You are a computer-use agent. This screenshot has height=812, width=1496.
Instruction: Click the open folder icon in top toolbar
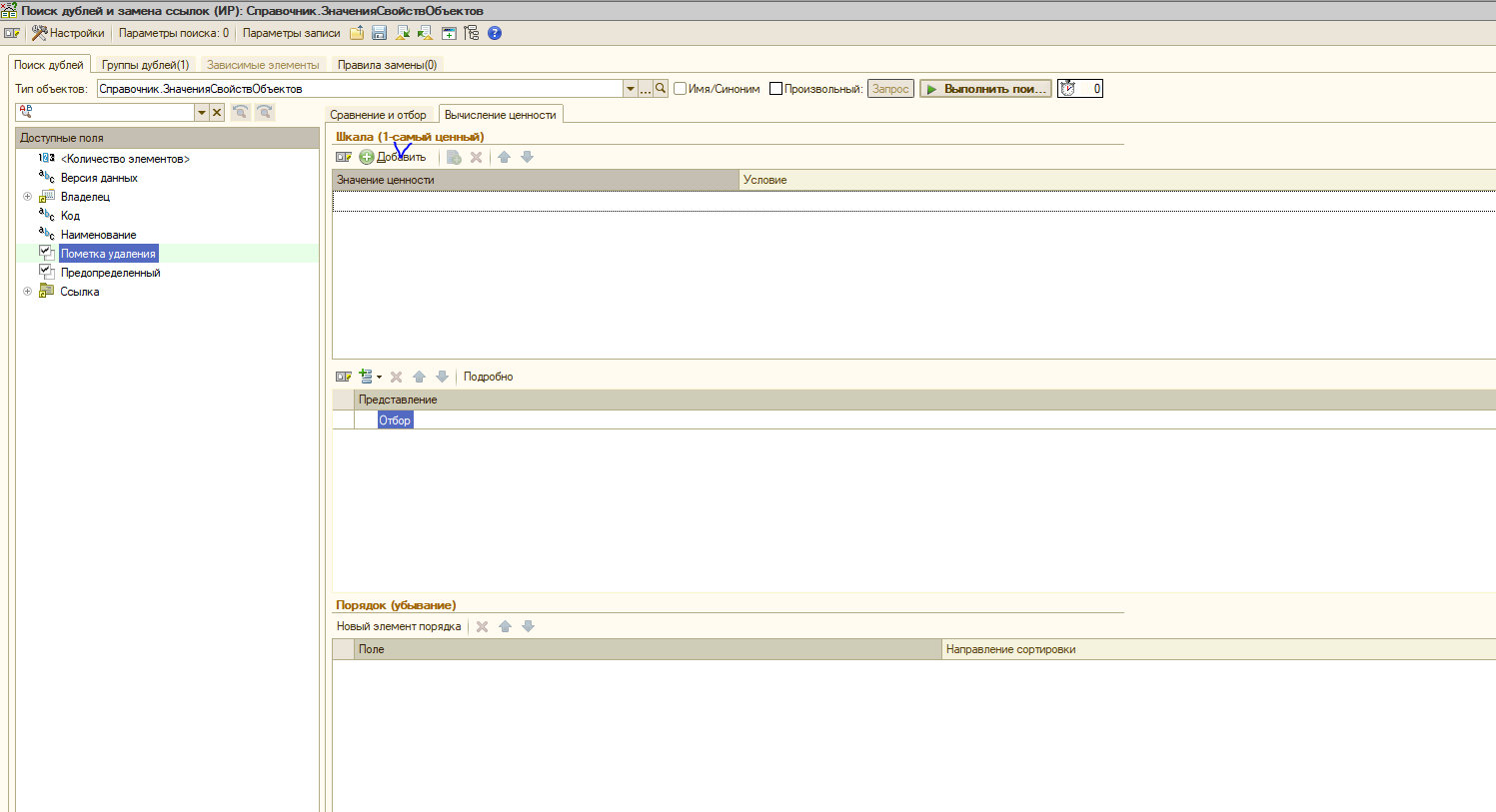point(357,33)
